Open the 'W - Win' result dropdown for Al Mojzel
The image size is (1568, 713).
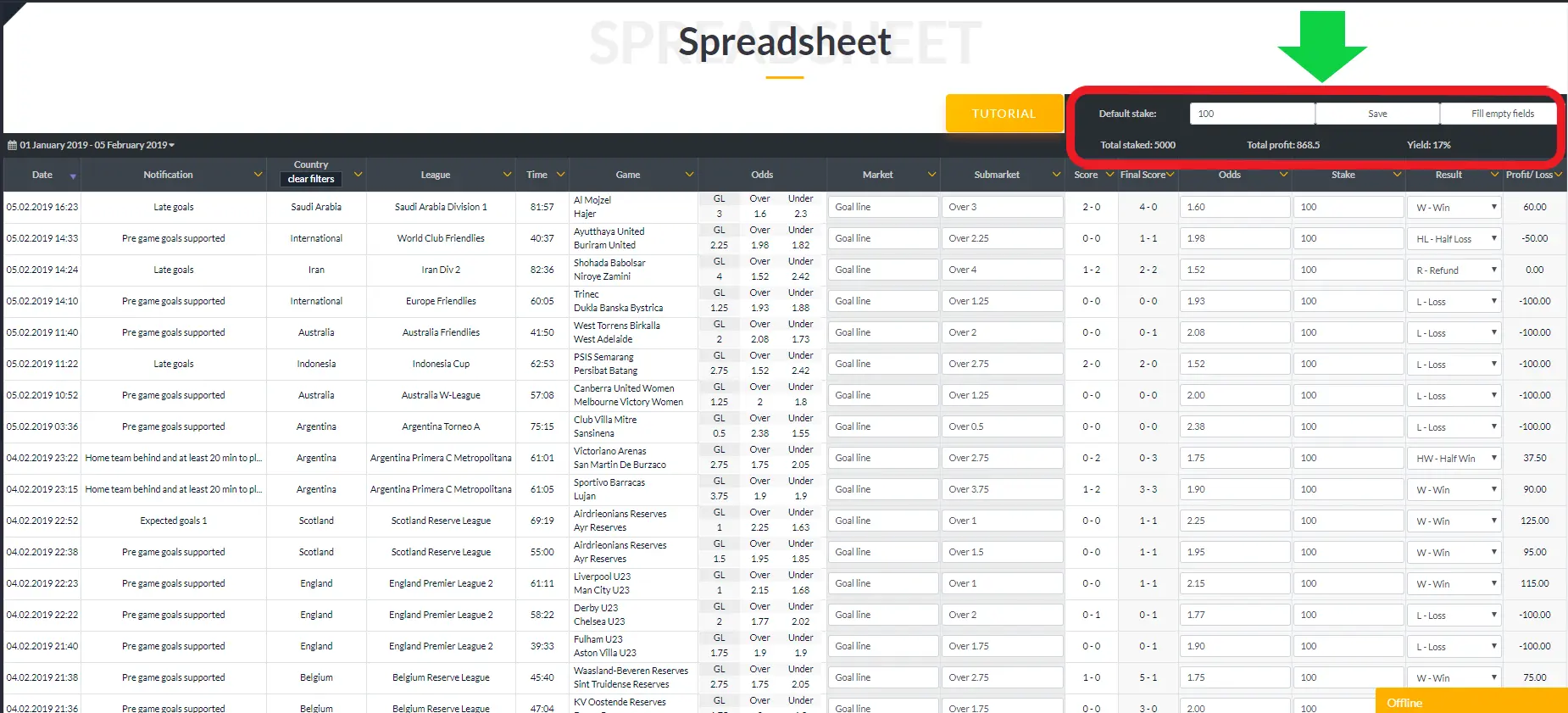pyautogui.click(x=1454, y=207)
